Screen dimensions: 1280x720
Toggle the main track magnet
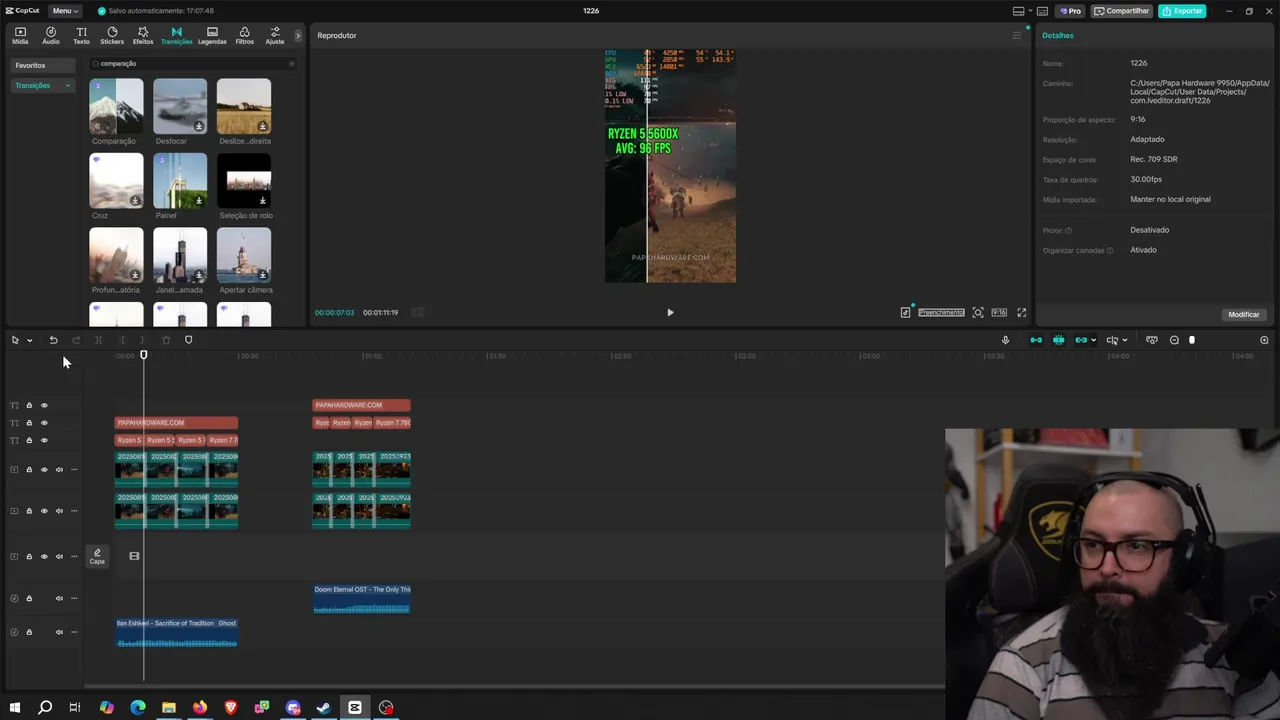coord(1036,340)
